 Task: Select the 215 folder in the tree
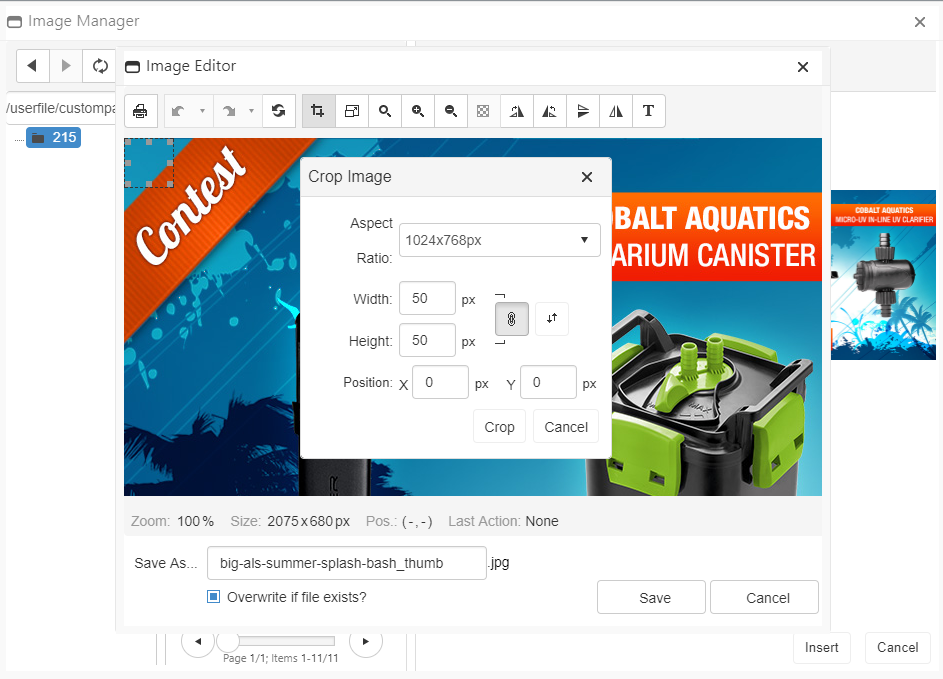point(54,138)
